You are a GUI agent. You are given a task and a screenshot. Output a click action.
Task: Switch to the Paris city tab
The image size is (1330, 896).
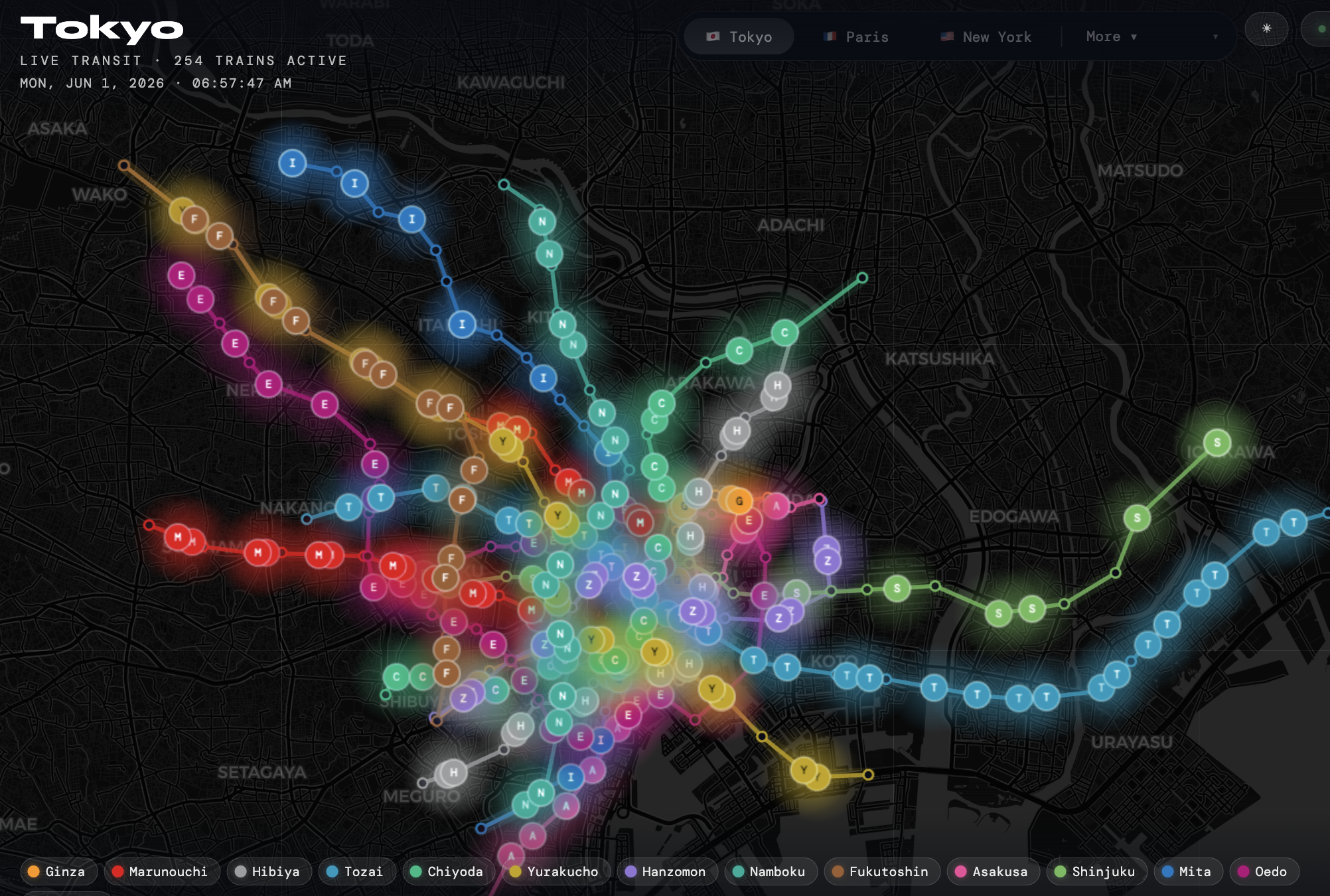point(855,37)
